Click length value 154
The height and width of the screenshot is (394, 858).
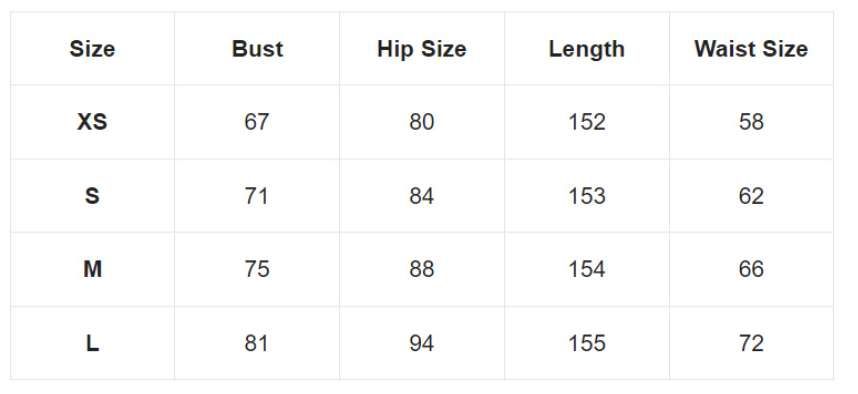(x=587, y=269)
